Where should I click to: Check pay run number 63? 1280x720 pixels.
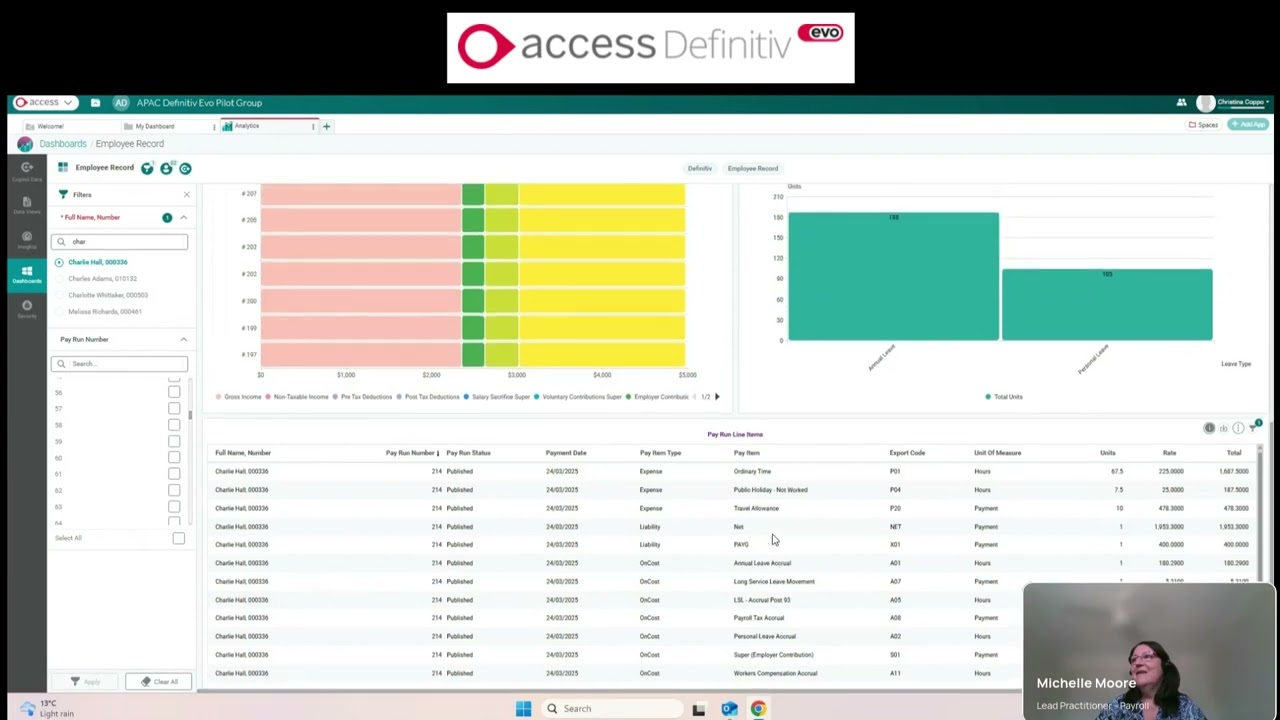point(174,507)
